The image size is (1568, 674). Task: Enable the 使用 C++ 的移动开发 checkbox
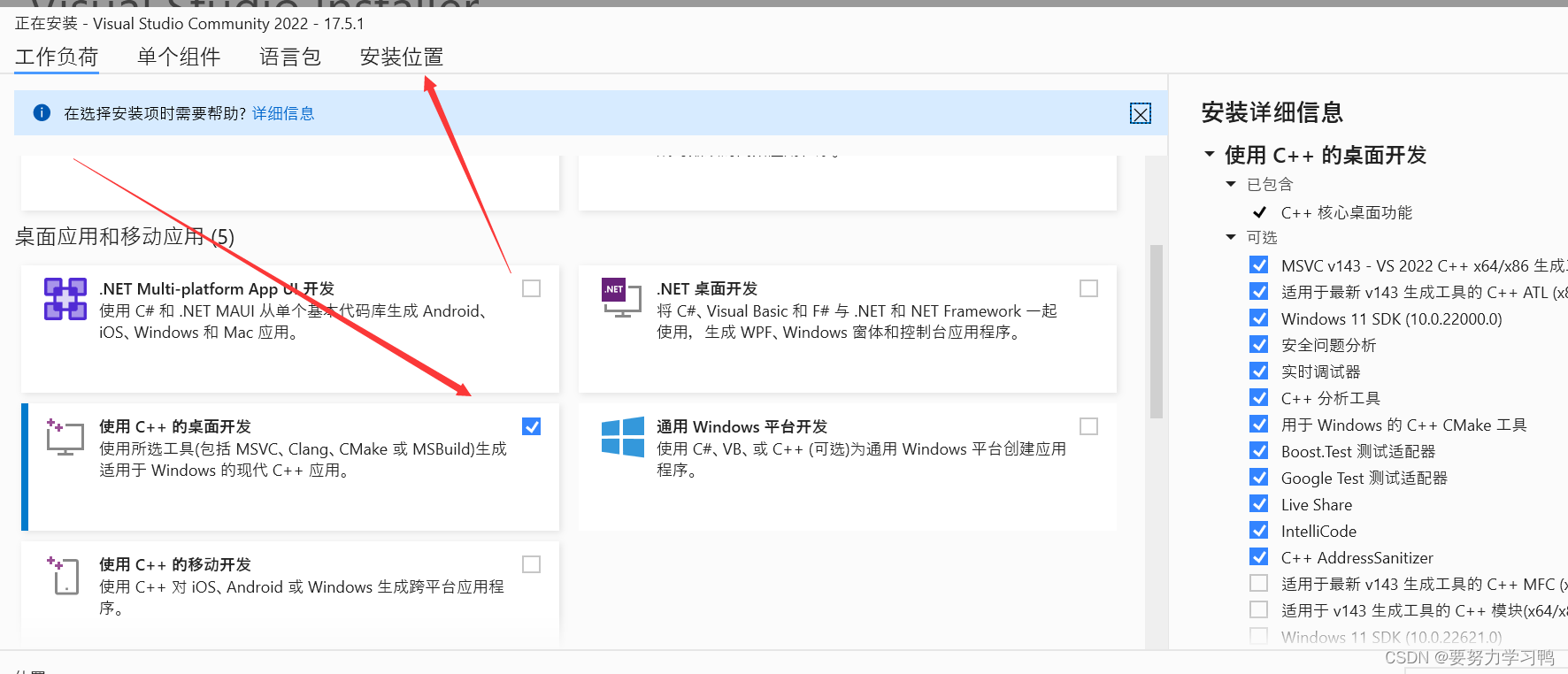pyautogui.click(x=531, y=564)
